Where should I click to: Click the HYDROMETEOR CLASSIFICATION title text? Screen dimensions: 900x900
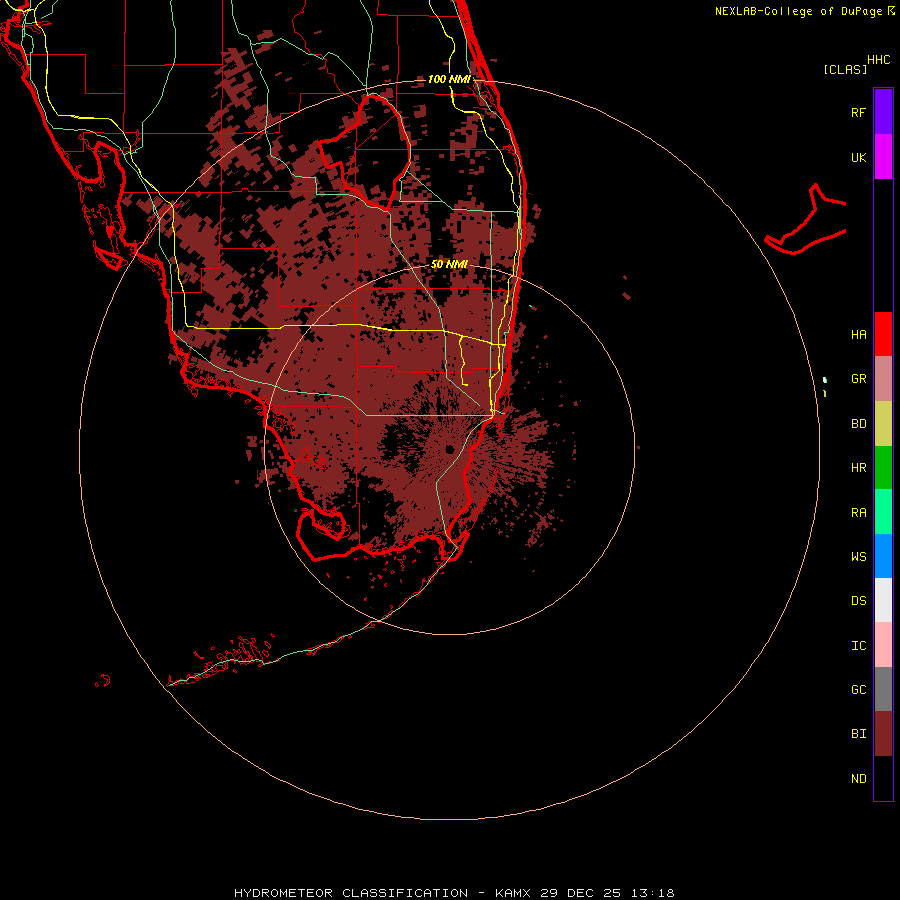(351, 893)
